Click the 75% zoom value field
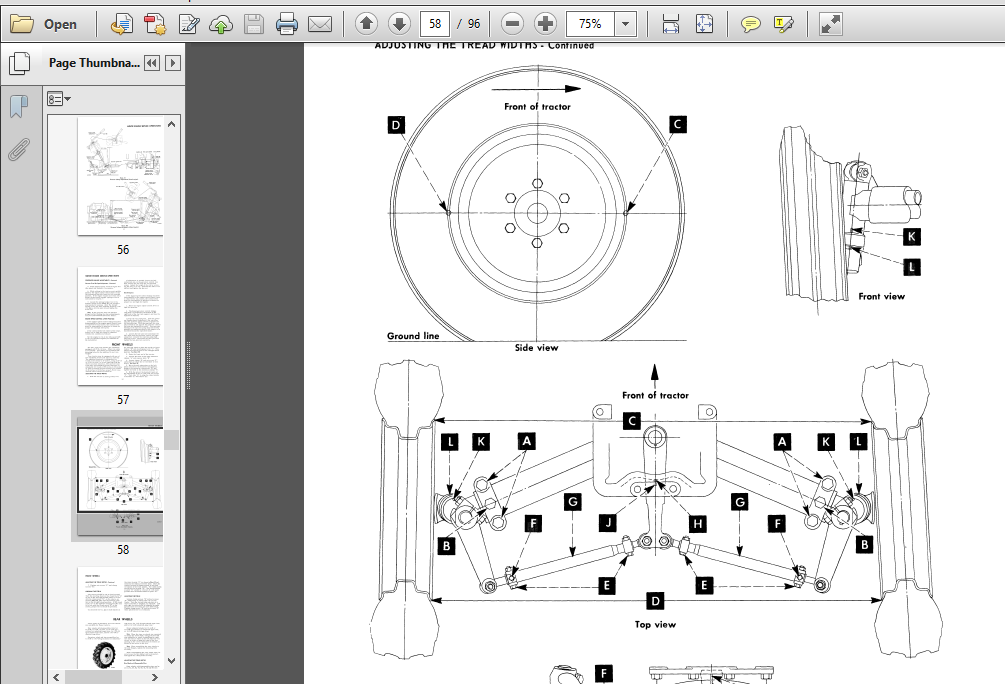The image size is (1005, 684). tap(590, 24)
